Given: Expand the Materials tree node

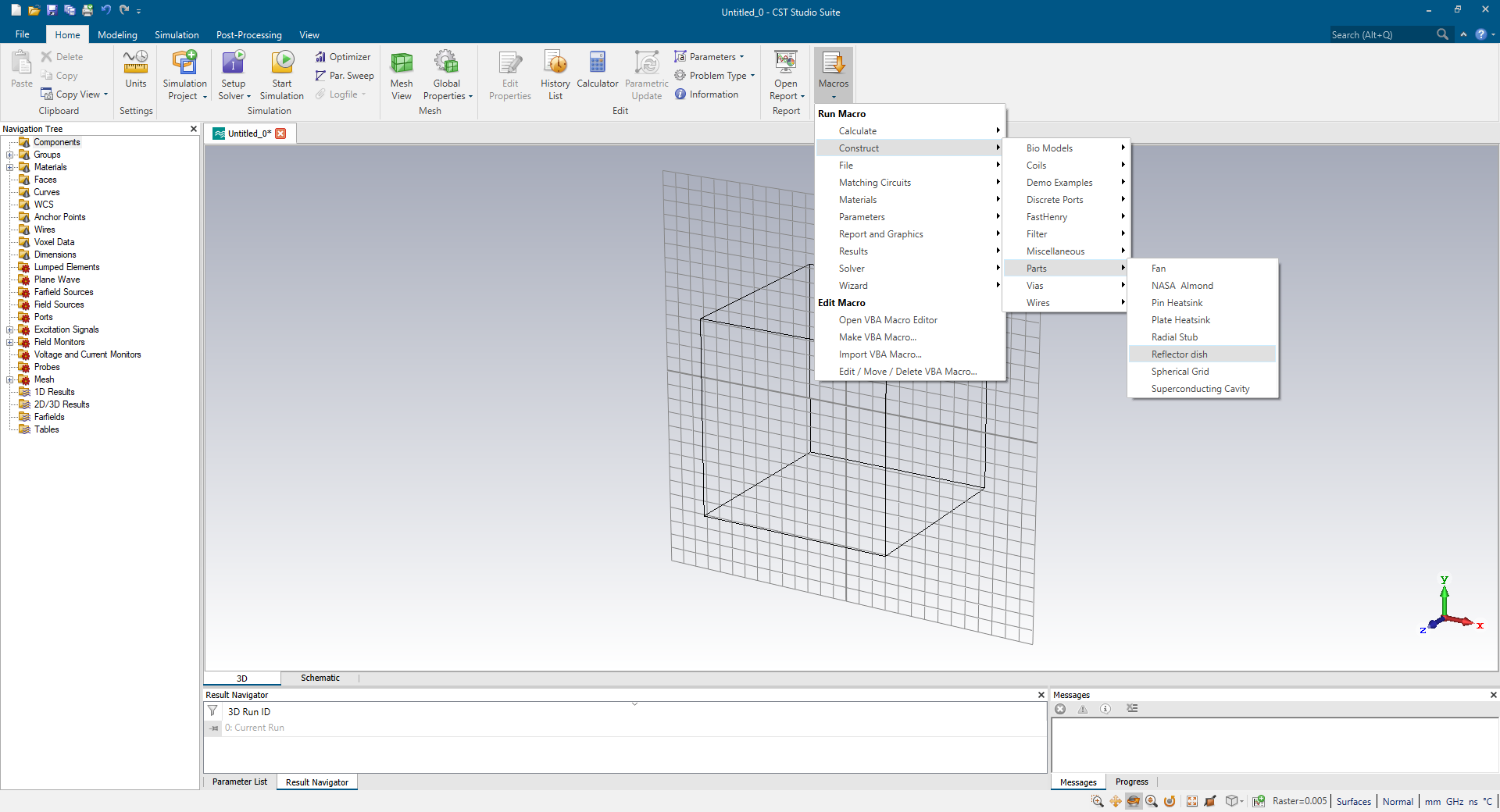Looking at the screenshot, I should tap(9, 167).
